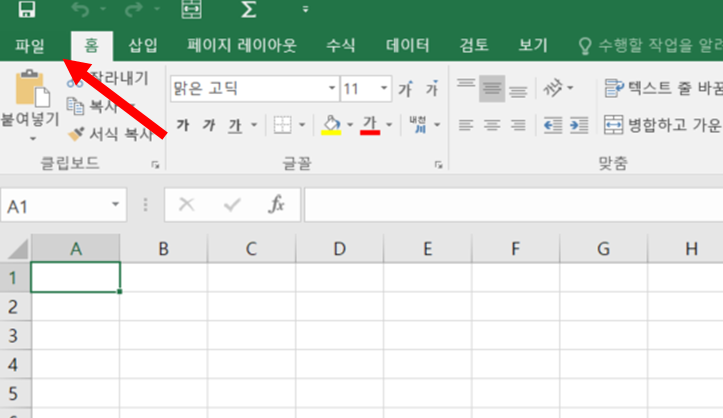Click the center horizontally icon
Image resolution: width=723 pixels, height=418 pixels.
click(492, 125)
